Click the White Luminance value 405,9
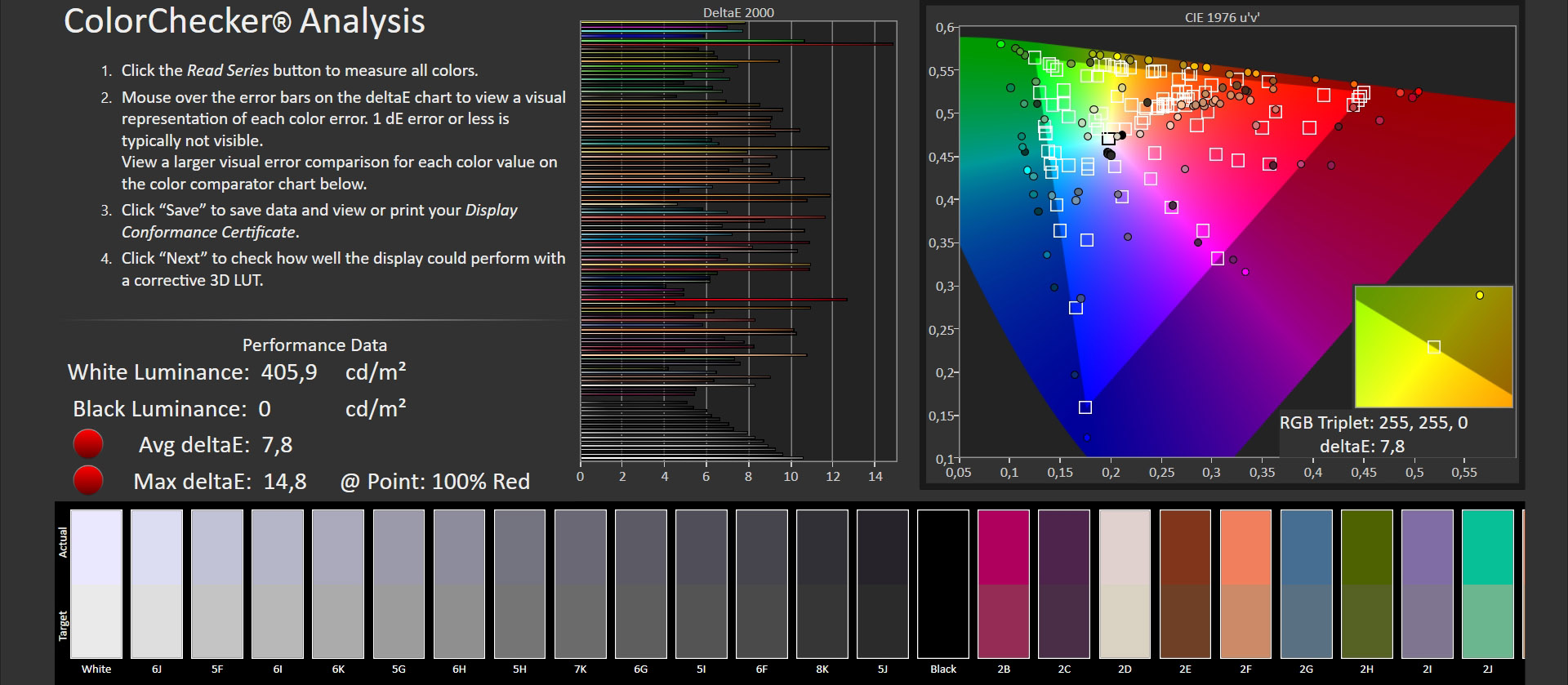The width and height of the screenshot is (1568, 685). pyautogui.click(x=289, y=372)
